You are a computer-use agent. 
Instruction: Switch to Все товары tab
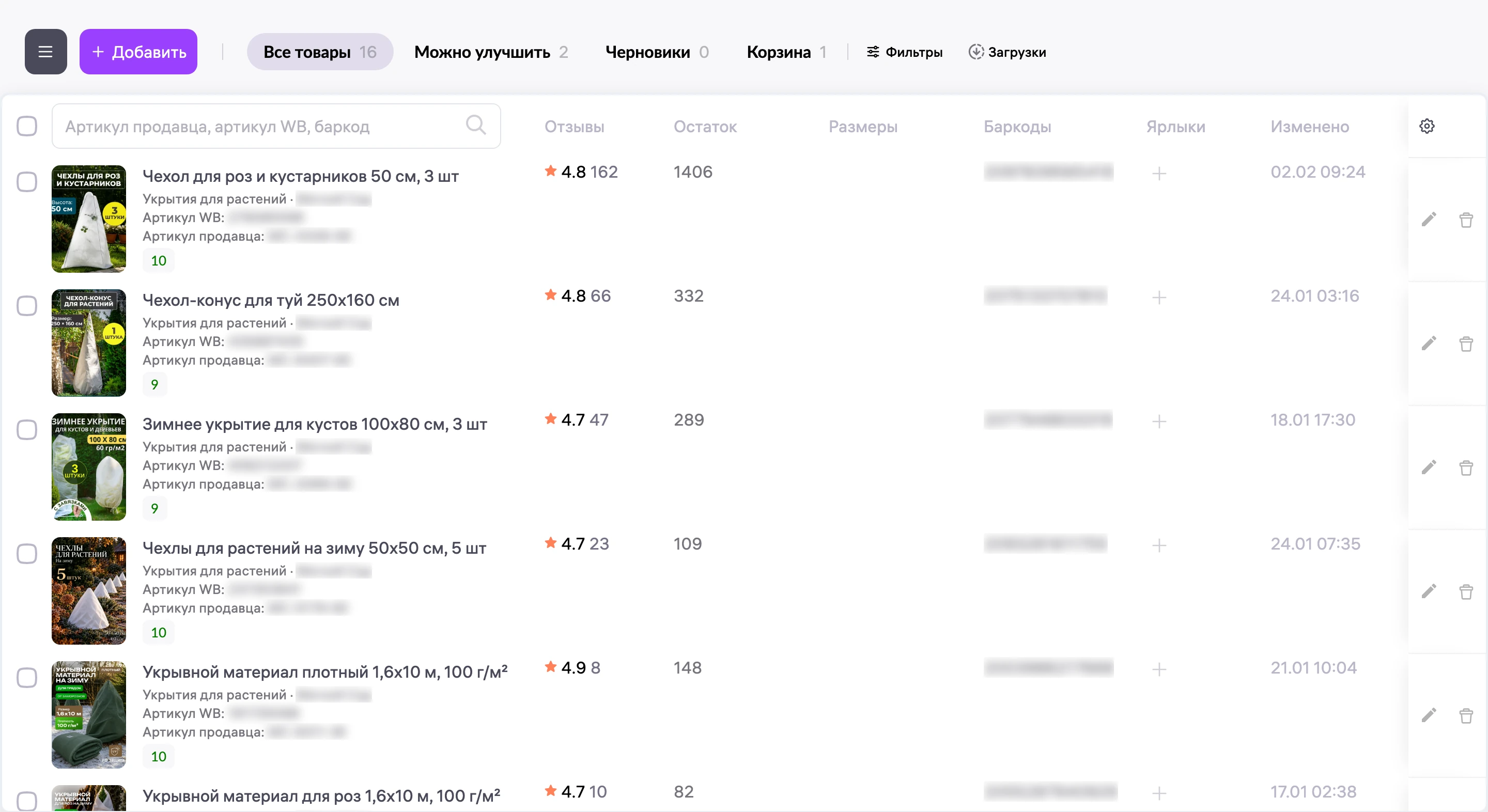(320, 52)
